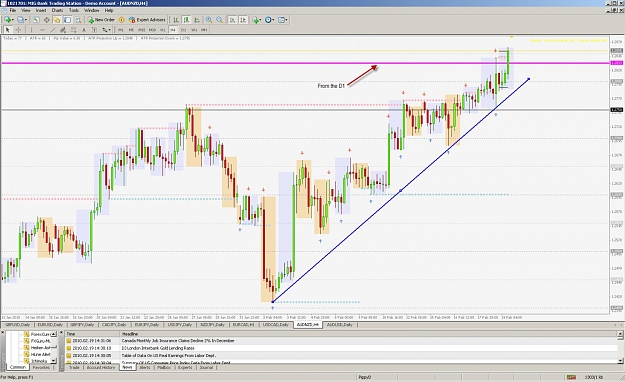
Task: Toggle chart auto scroll
Action: [x=232, y=20]
